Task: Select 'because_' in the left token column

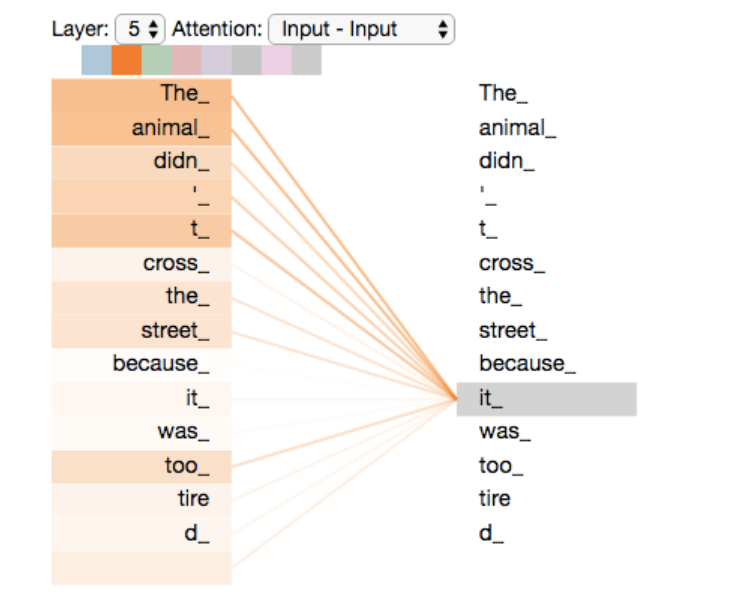Action: pos(142,364)
